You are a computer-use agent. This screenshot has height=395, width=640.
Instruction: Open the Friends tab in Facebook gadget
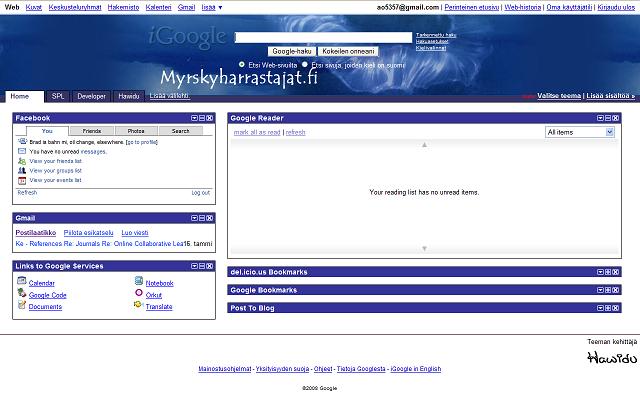[91, 131]
